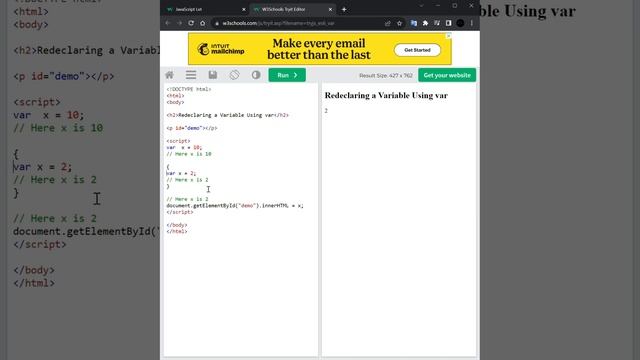Close the JavaScript Let tab
The height and width of the screenshot is (360, 640).
tap(244, 9)
